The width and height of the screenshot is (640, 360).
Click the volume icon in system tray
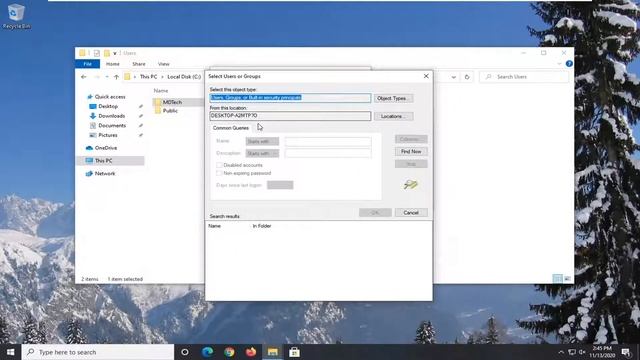coord(582,352)
